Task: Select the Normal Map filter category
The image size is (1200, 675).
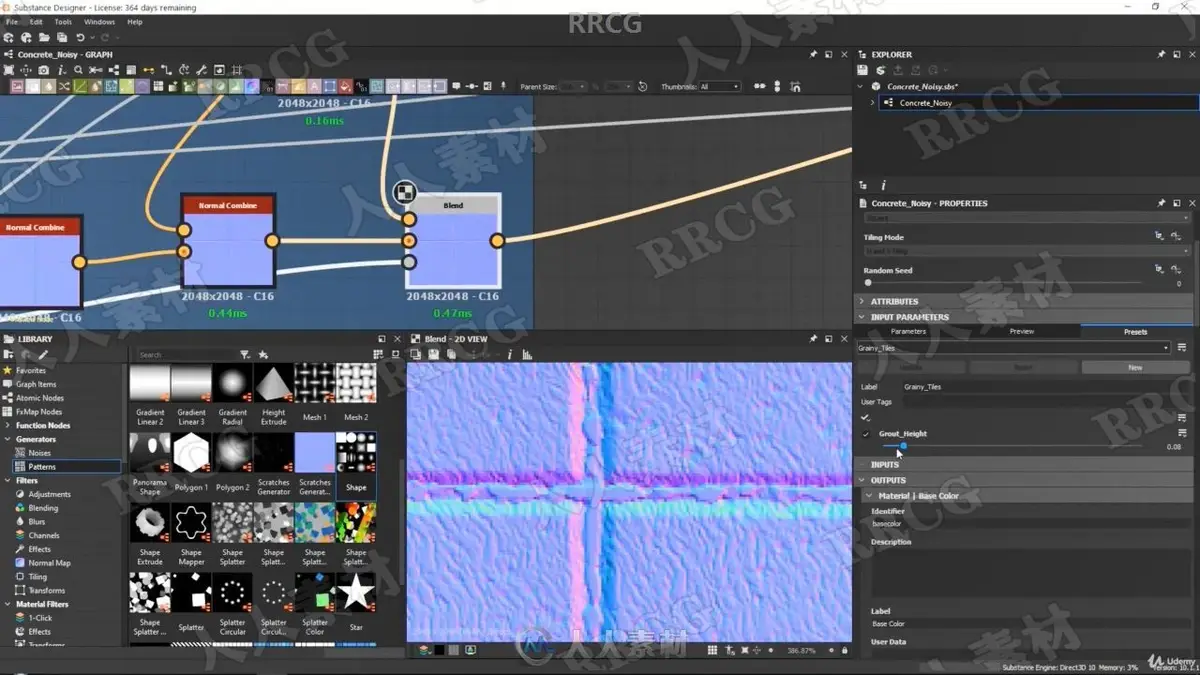Action: click(49, 563)
